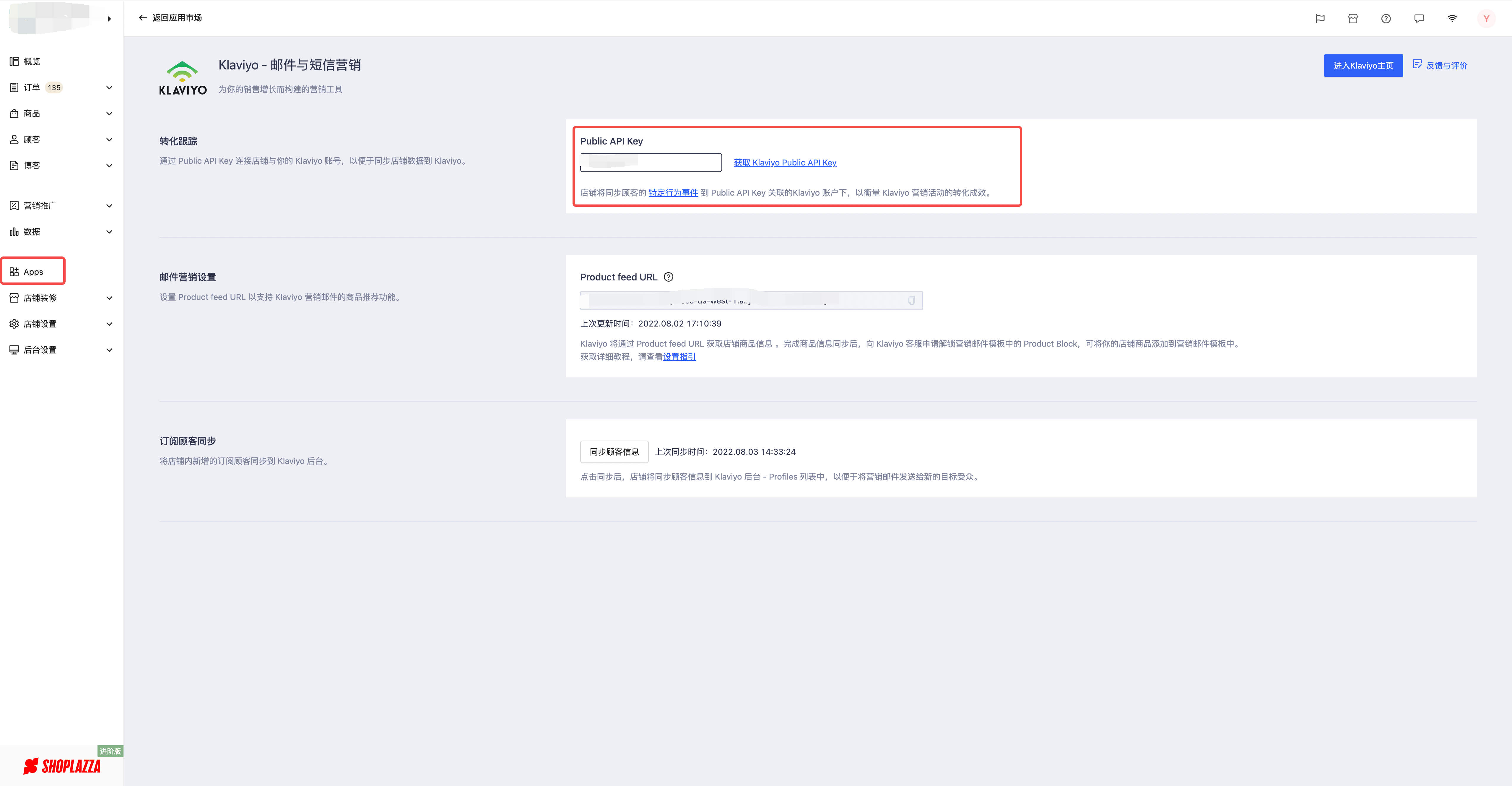Open the storefront icon in top bar
1512x786 pixels.
[x=1353, y=19]
